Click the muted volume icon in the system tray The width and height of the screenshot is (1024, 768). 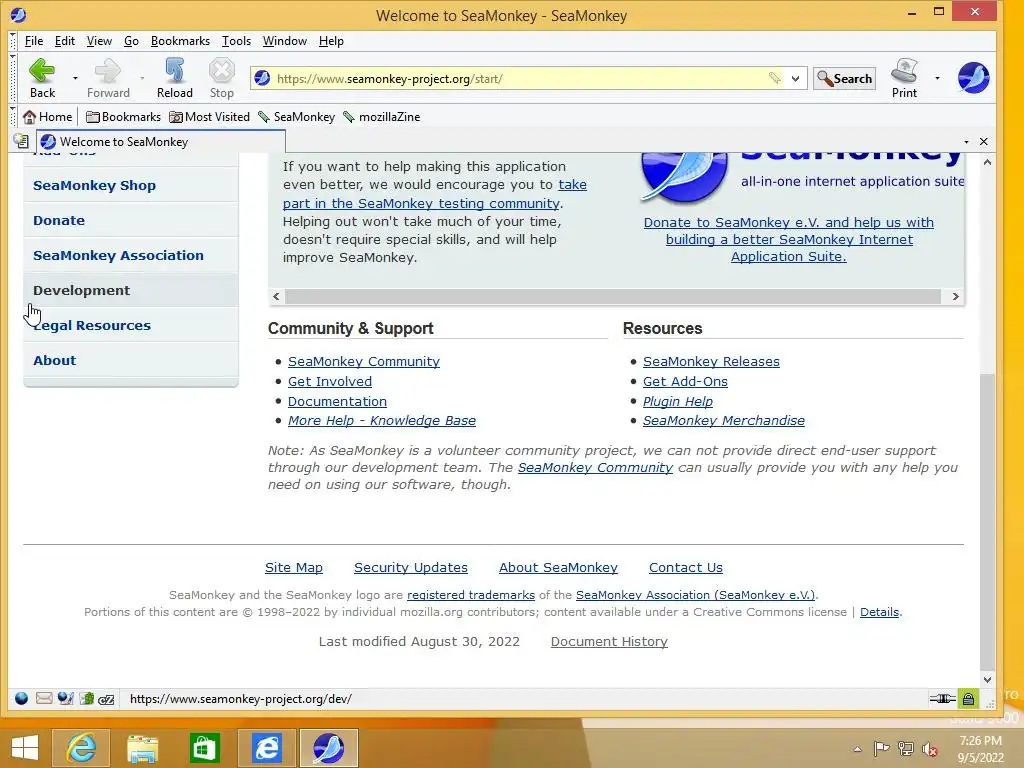point(930,749)
